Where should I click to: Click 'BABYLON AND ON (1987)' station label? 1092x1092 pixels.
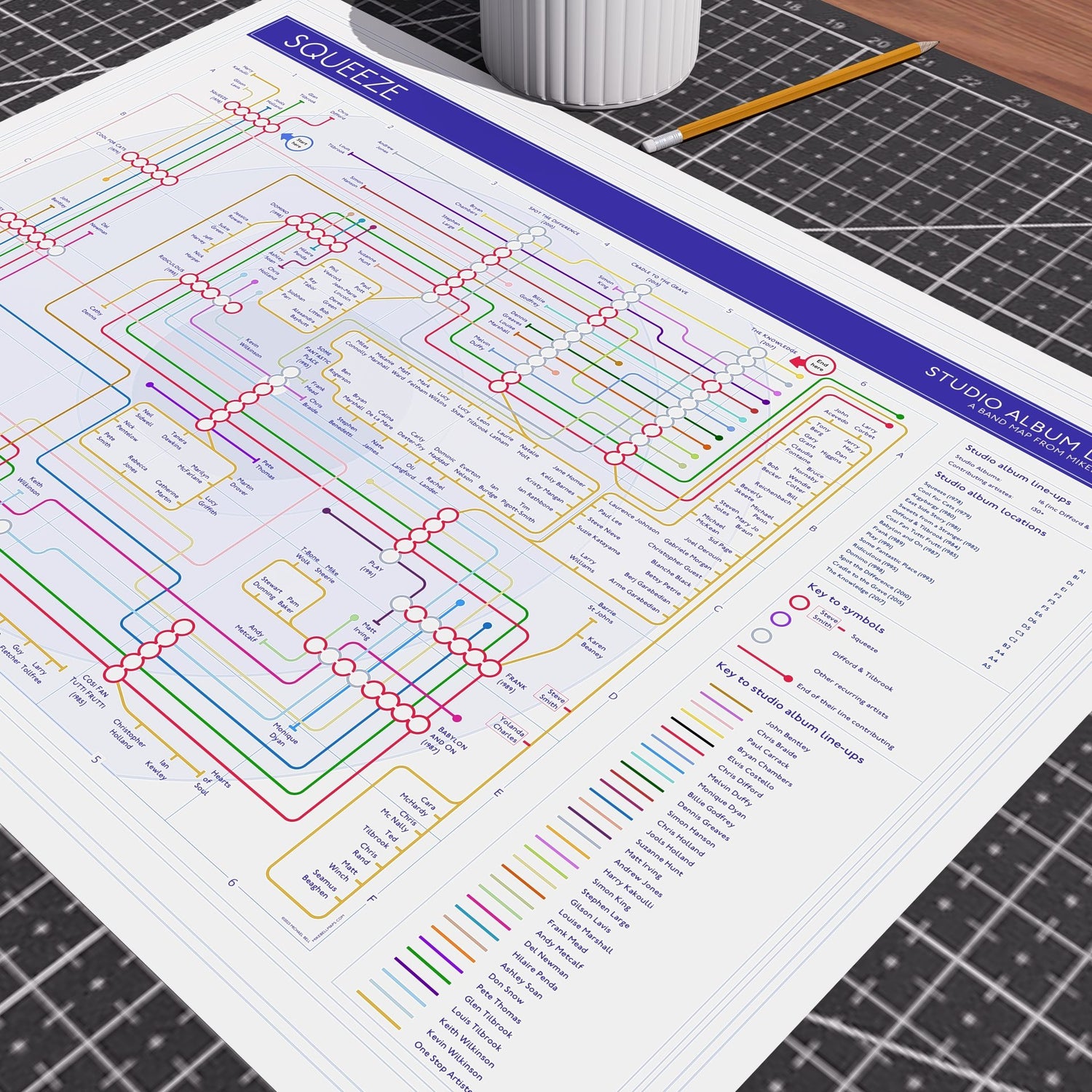(x=443, y=741)
